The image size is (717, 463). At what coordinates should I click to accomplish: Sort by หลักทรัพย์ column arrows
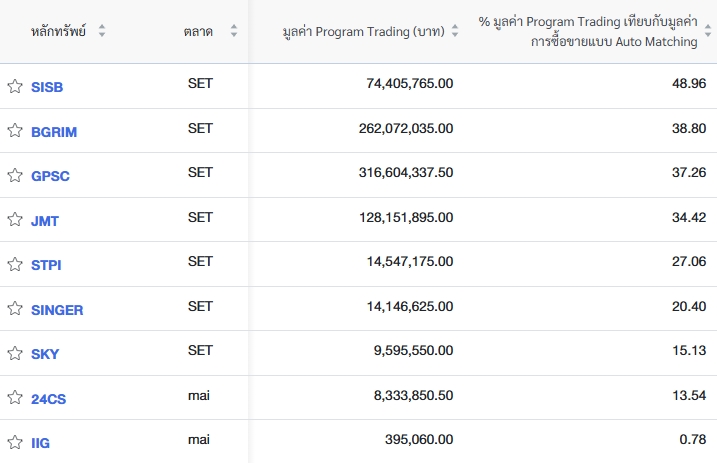[x=102, y=31]
